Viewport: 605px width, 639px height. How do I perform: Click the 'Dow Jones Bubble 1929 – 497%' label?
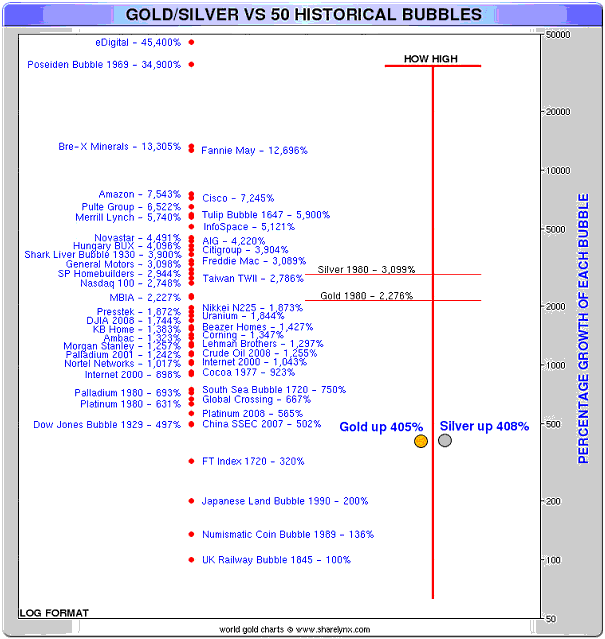pos(107,425)
